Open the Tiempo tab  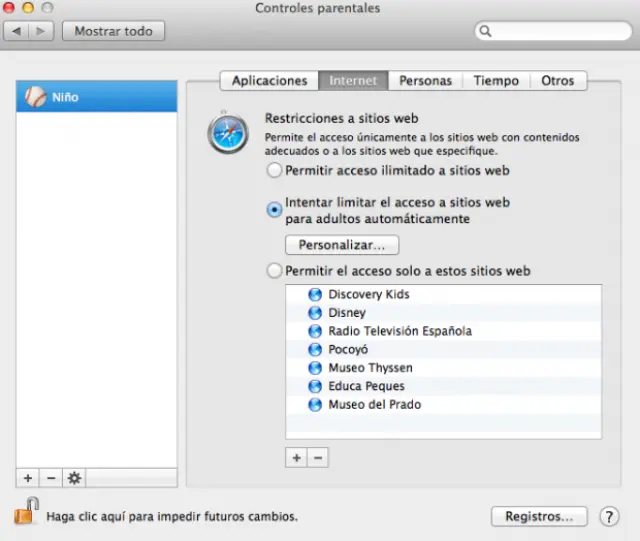pyautogui.click(x=496, y=81)
